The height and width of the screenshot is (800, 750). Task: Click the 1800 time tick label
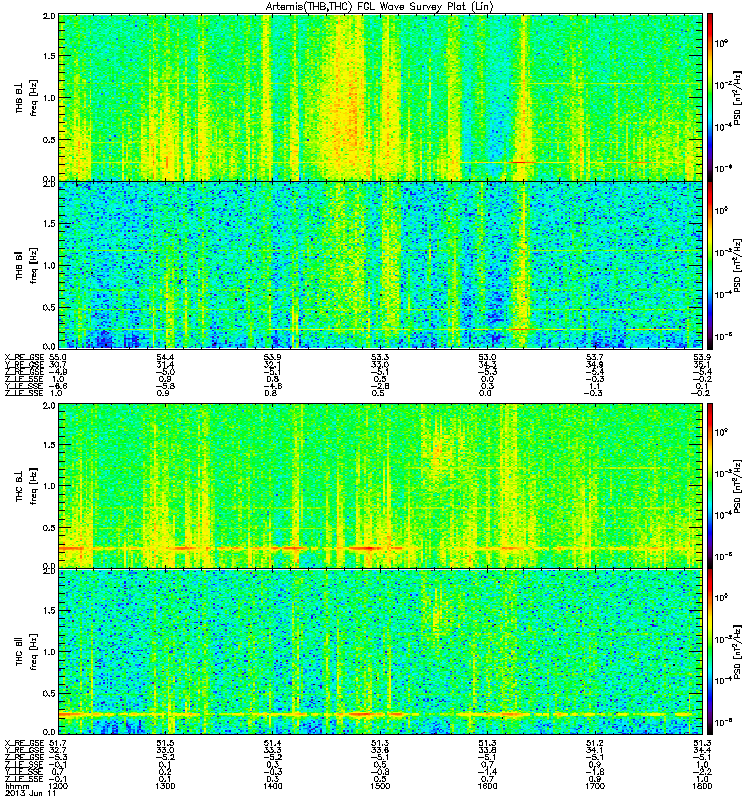[x=702, y=786]
